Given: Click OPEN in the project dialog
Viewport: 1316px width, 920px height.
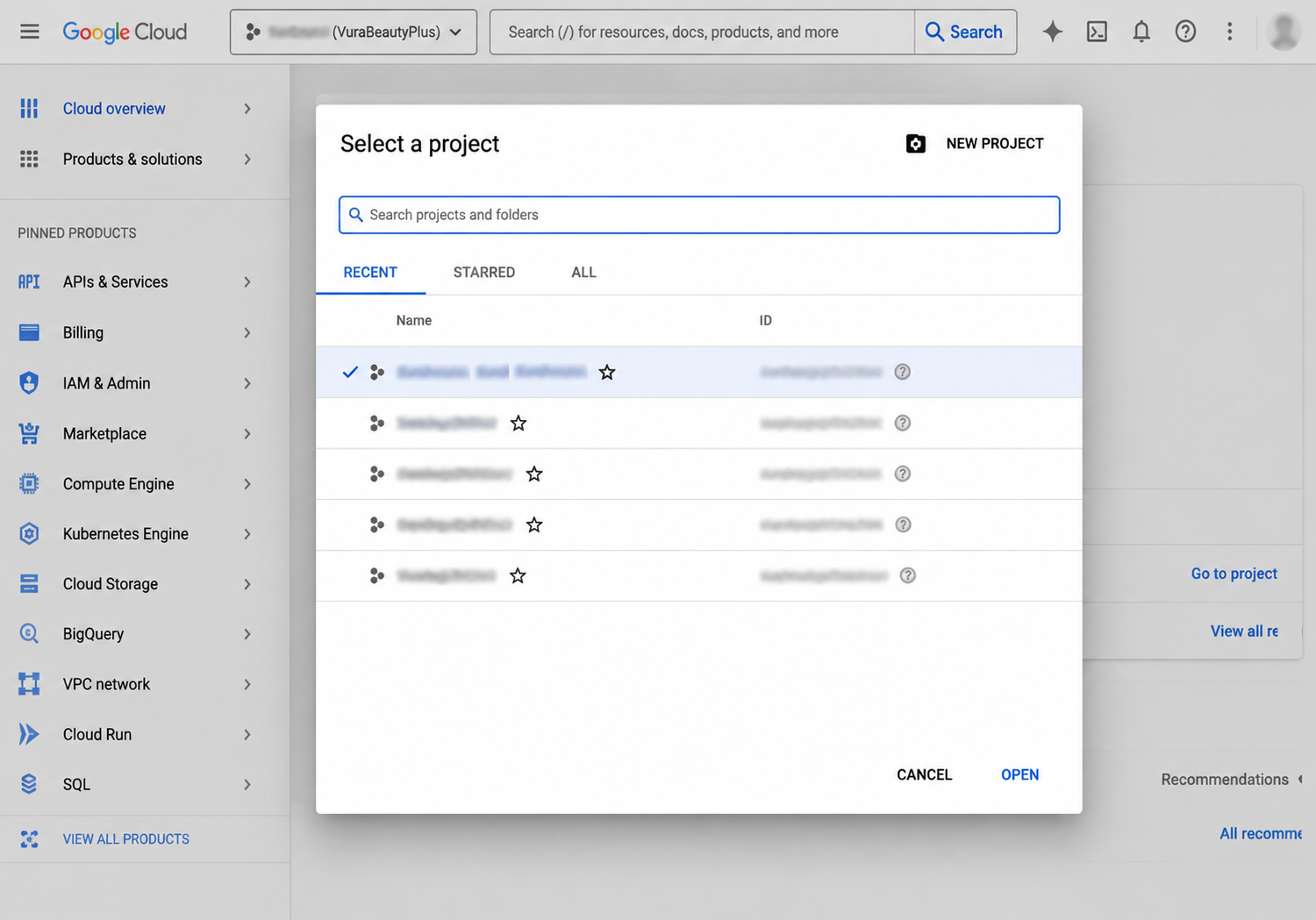Looking at the screenshot, I should pos(1019,774).
